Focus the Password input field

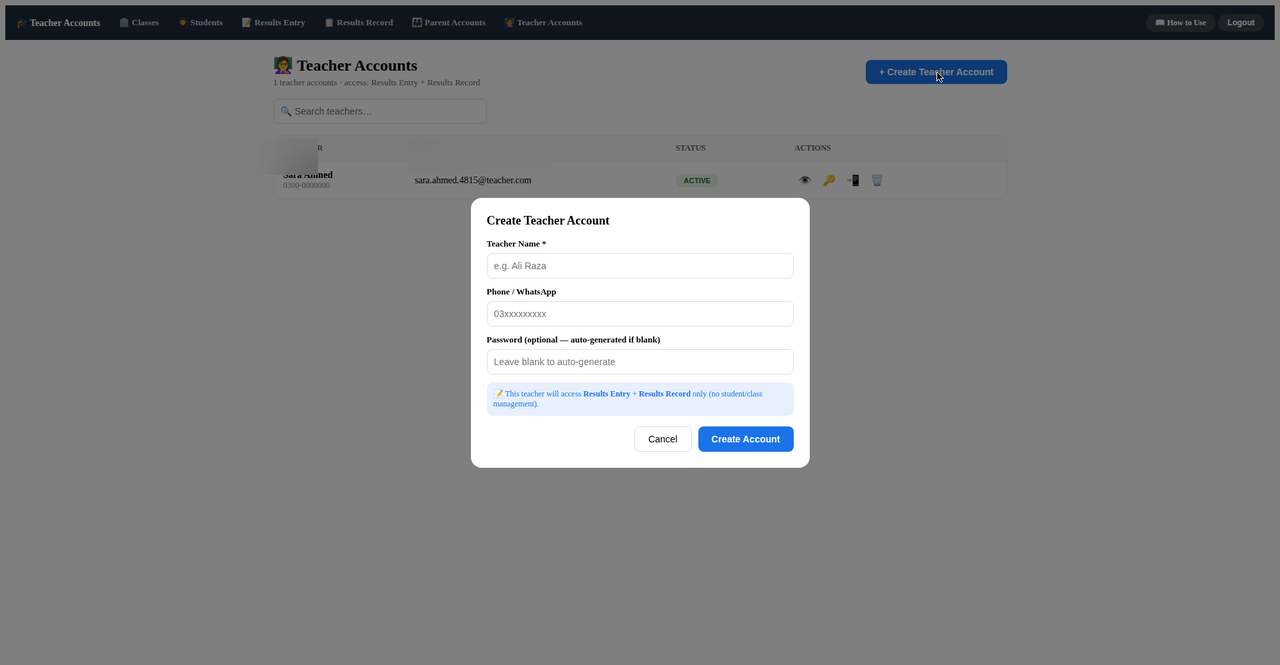pyautogui.click(x=640, y=362)
